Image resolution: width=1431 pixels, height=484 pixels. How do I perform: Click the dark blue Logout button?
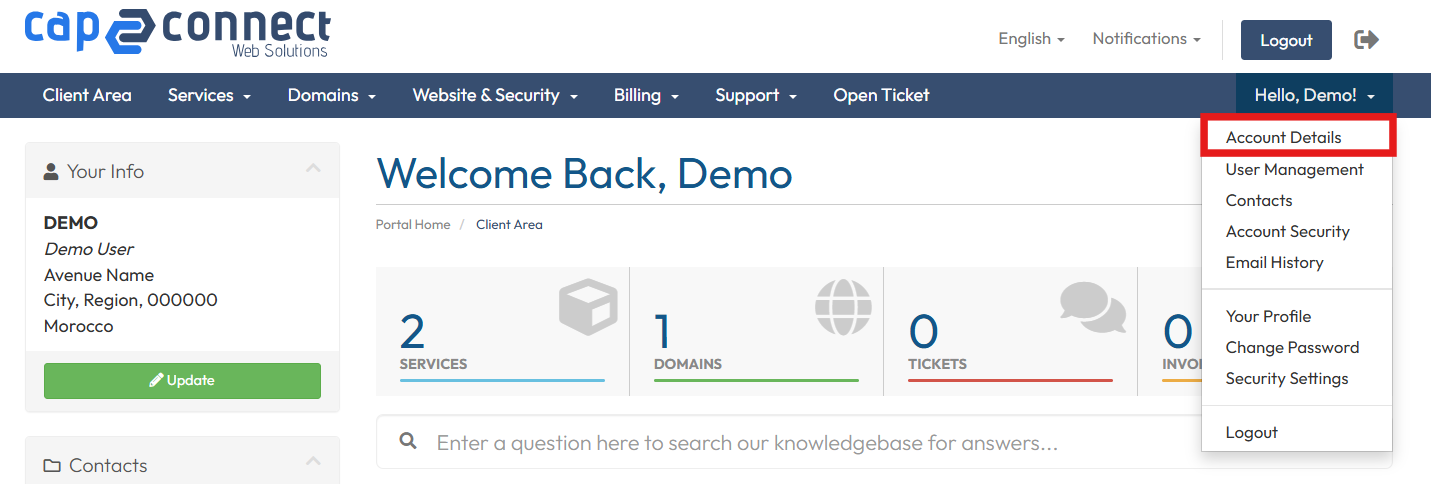(x=1286, y=40)
